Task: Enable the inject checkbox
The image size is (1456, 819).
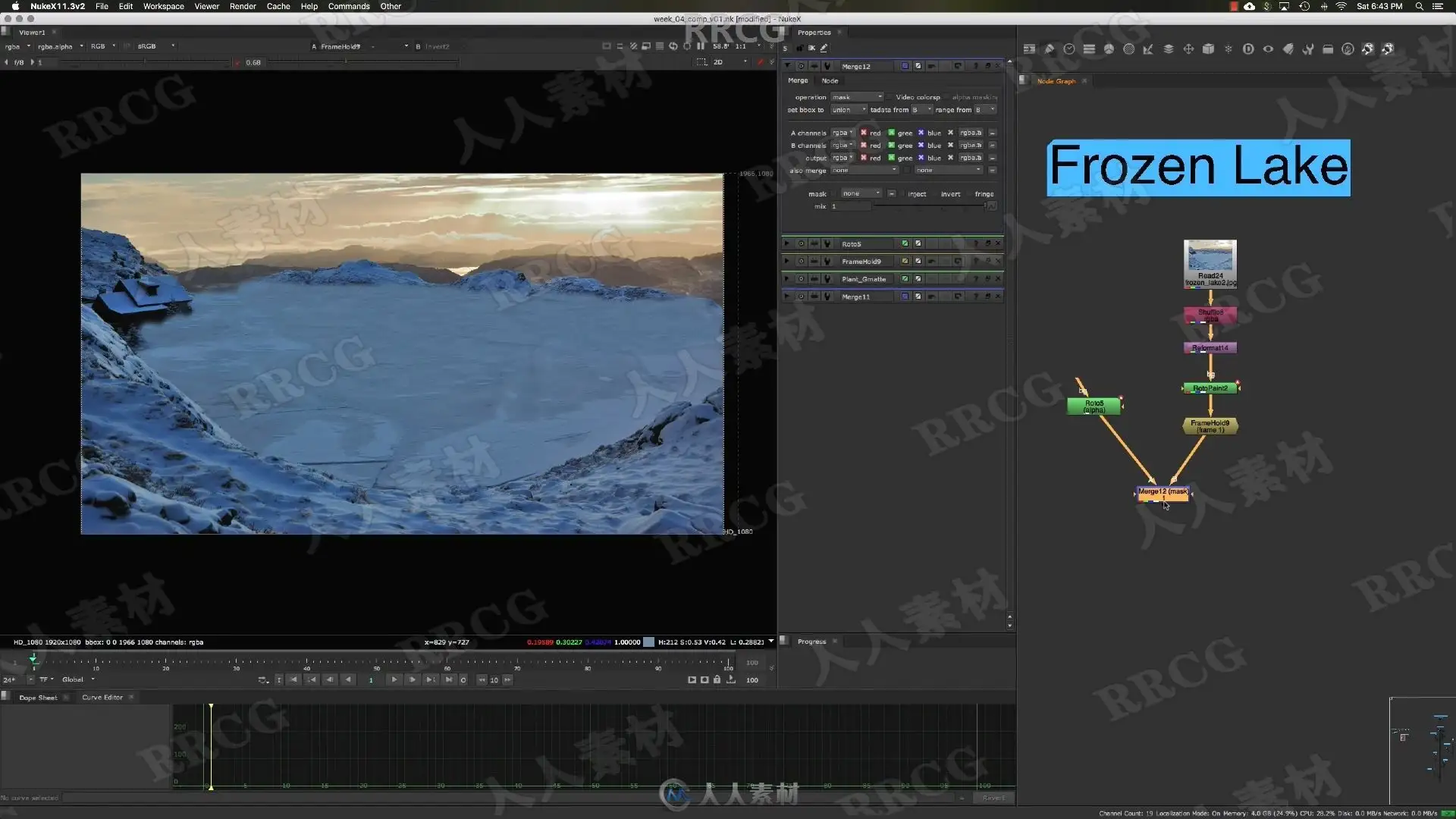Action: click(x=903, y=194)
